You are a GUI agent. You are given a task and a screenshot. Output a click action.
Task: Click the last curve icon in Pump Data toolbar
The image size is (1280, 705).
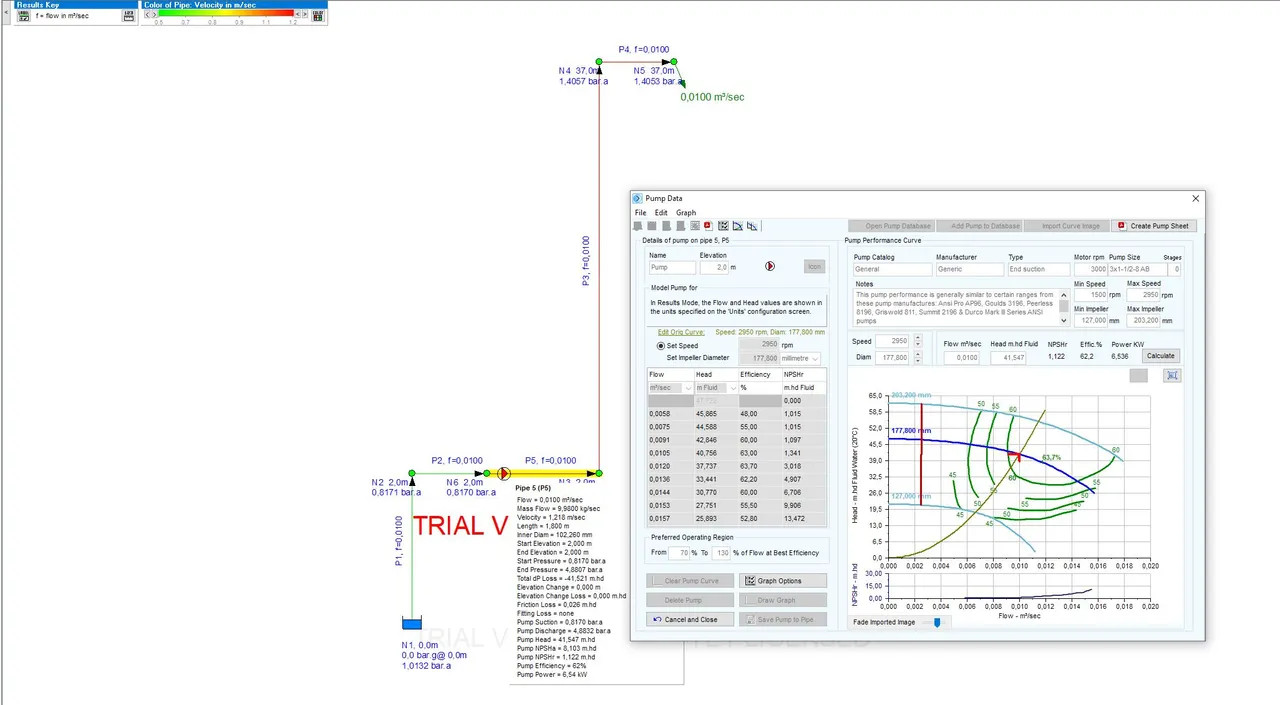point(752,226)
